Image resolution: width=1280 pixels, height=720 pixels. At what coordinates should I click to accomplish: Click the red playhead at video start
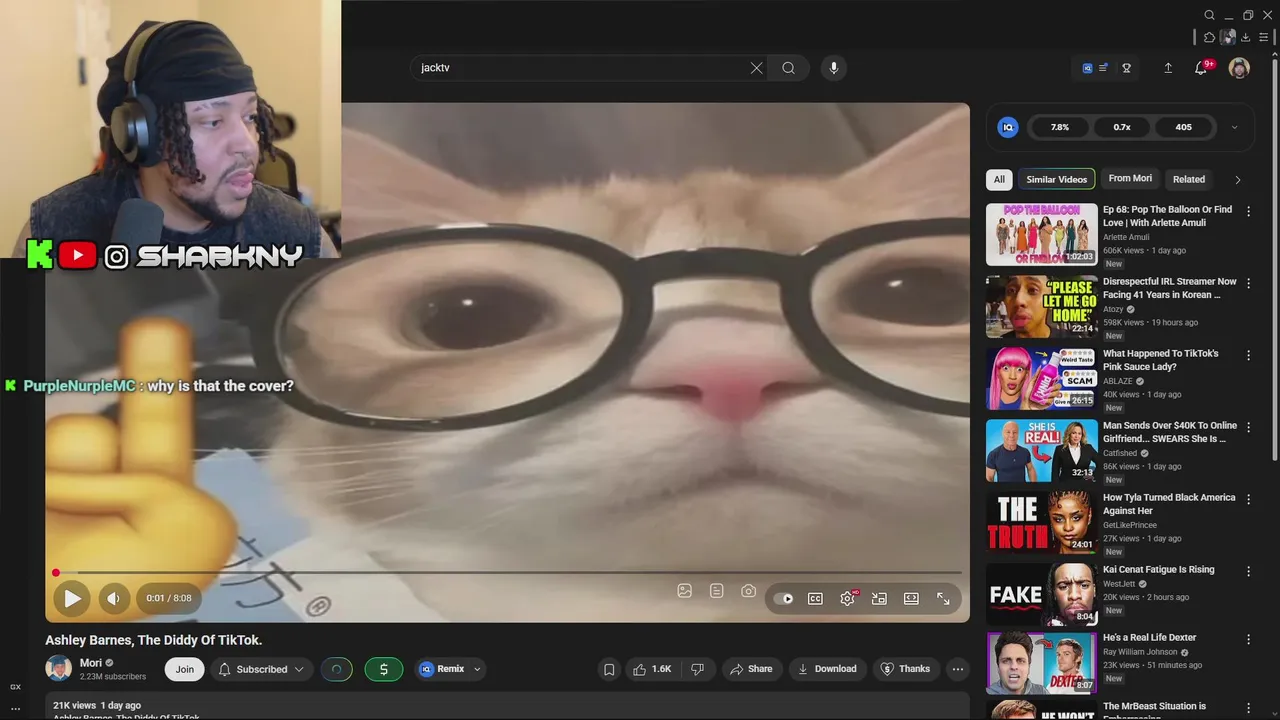[x=56, y=573]
